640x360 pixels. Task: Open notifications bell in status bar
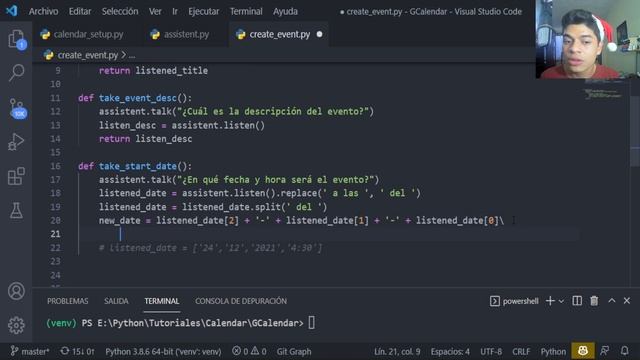pos(624,351)
